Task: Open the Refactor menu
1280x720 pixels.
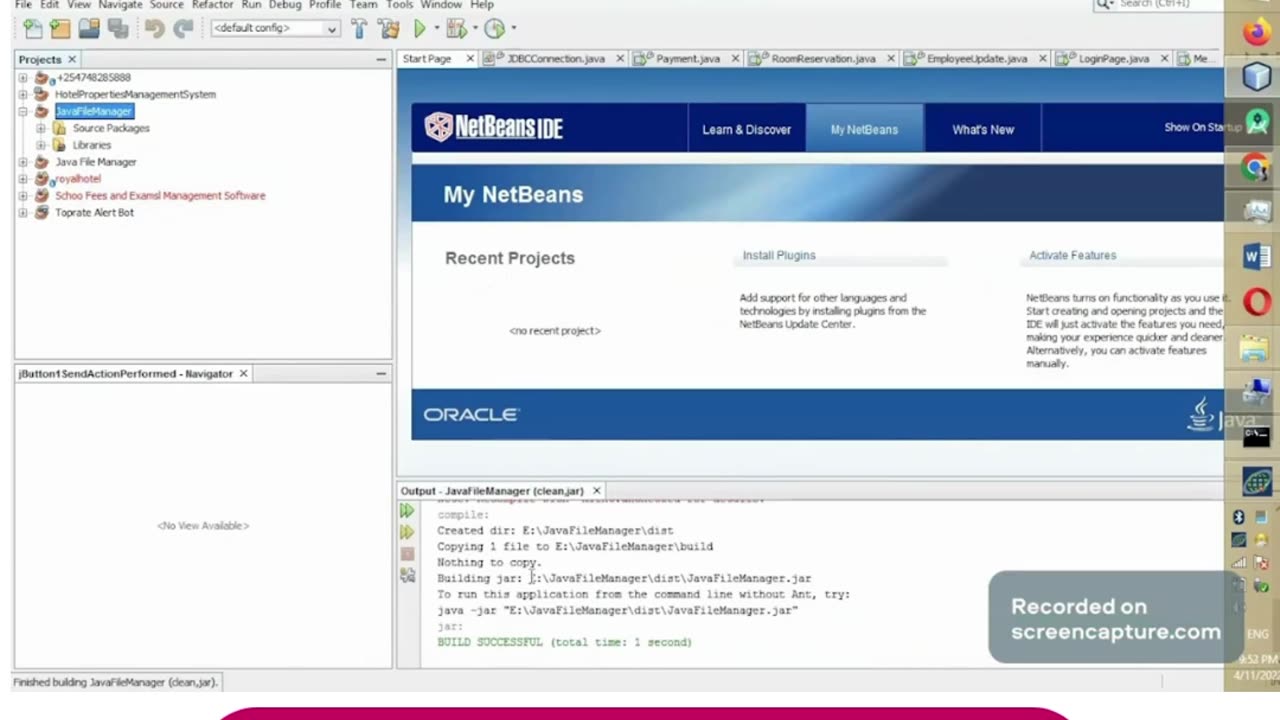Action: [x=212, y=5]
